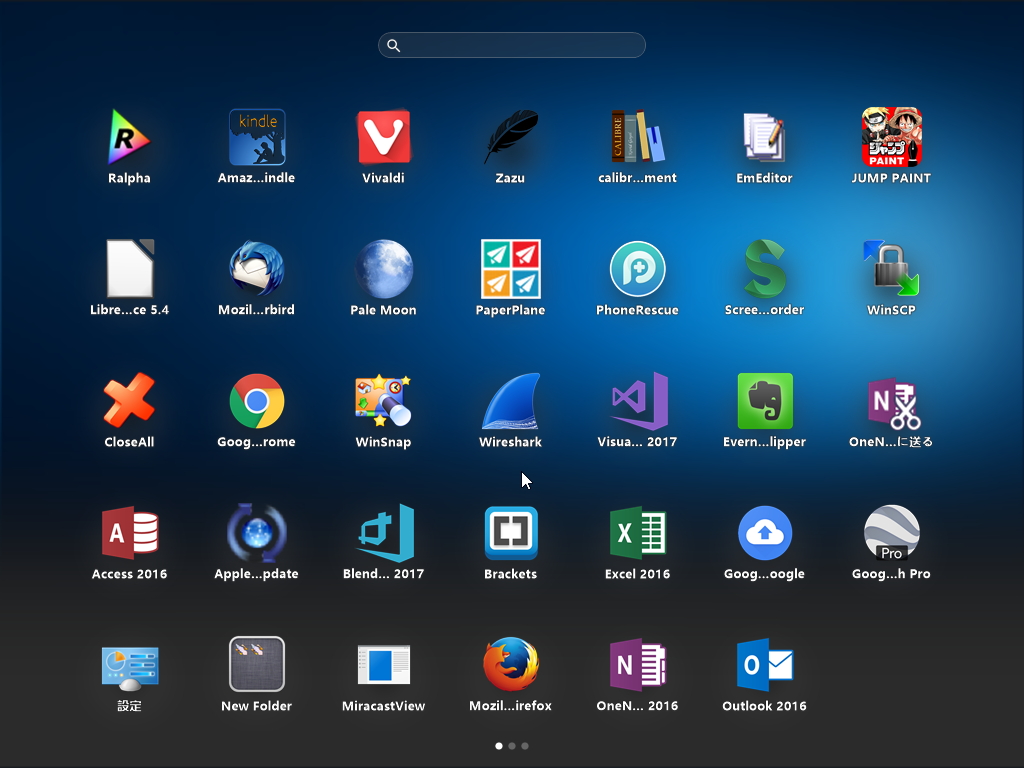Open PaperPlane app icon
Screen dimensions: 1024x768
[511, 268]
